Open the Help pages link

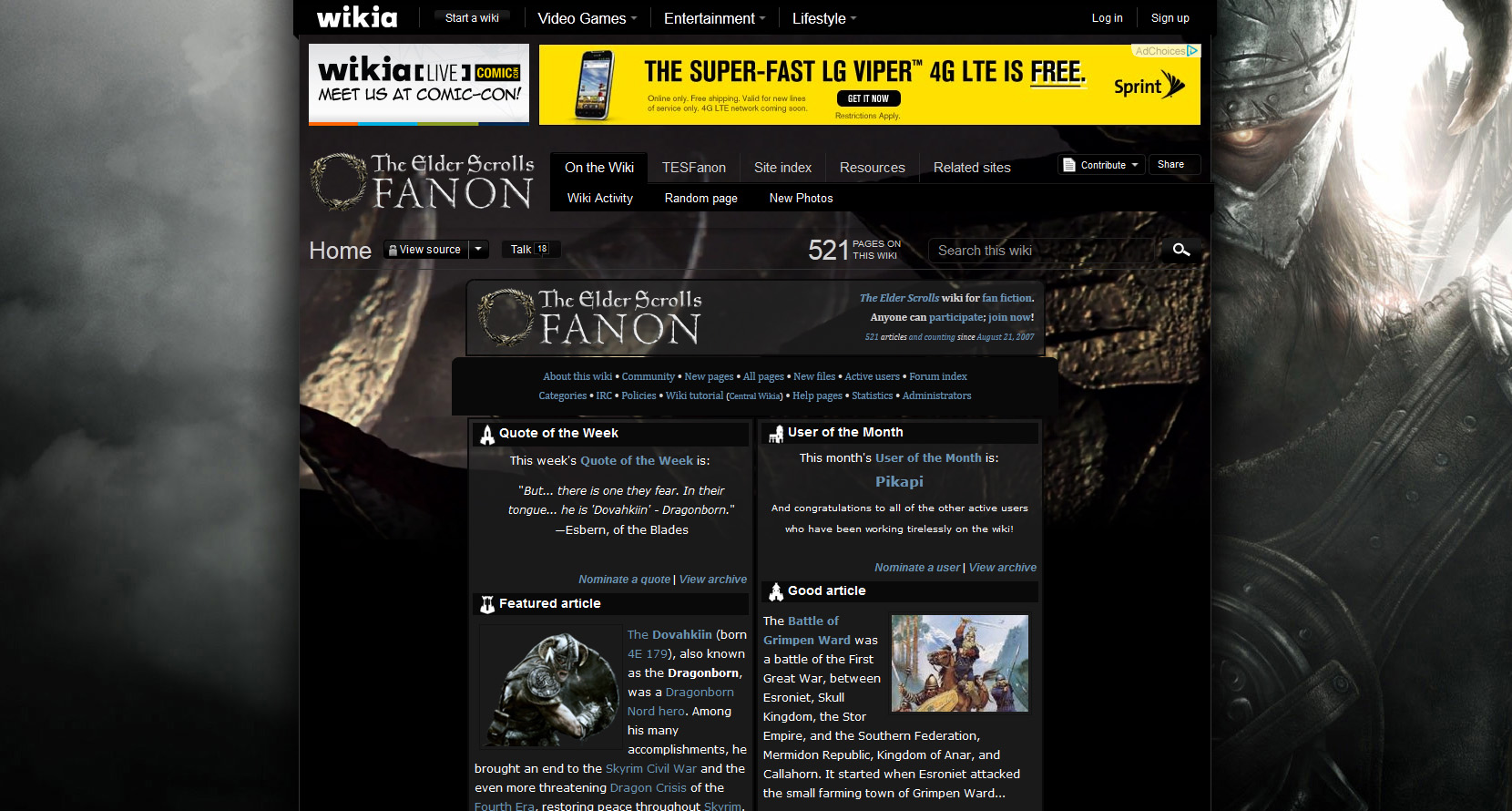pos(817,395)
